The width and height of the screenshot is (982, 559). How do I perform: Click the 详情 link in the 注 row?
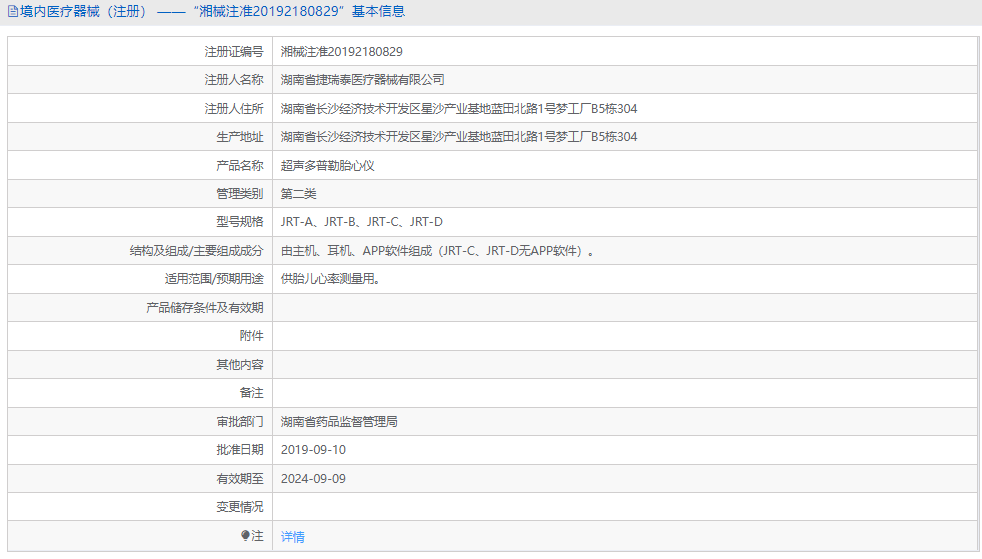(292, 536)
